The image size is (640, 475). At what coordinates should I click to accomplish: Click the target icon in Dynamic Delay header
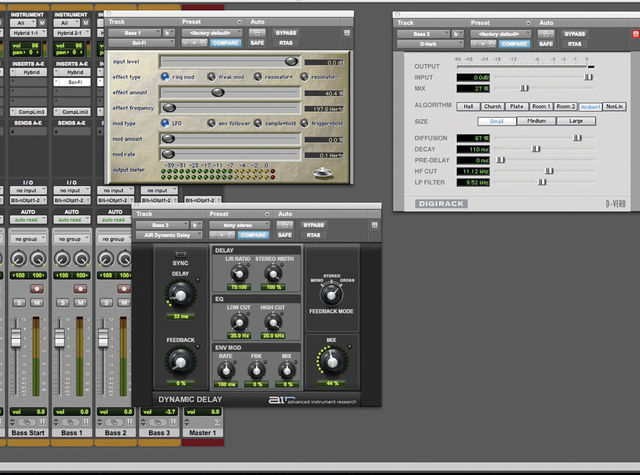374,225
